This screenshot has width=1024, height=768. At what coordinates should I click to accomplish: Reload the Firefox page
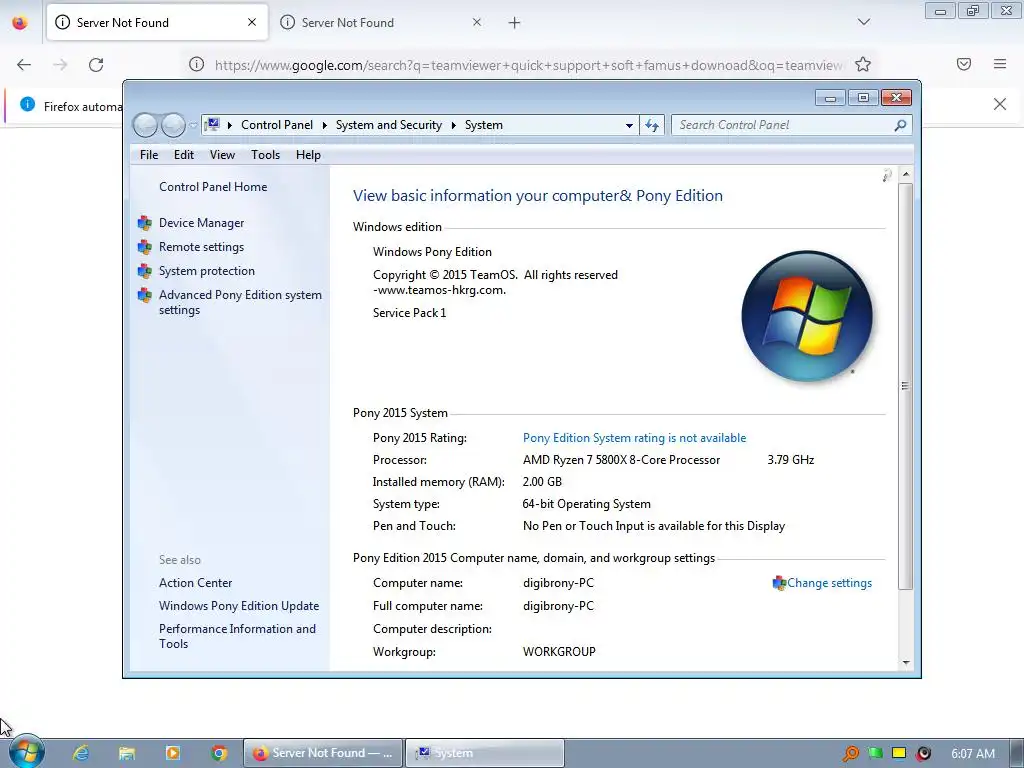click(96, 64)
